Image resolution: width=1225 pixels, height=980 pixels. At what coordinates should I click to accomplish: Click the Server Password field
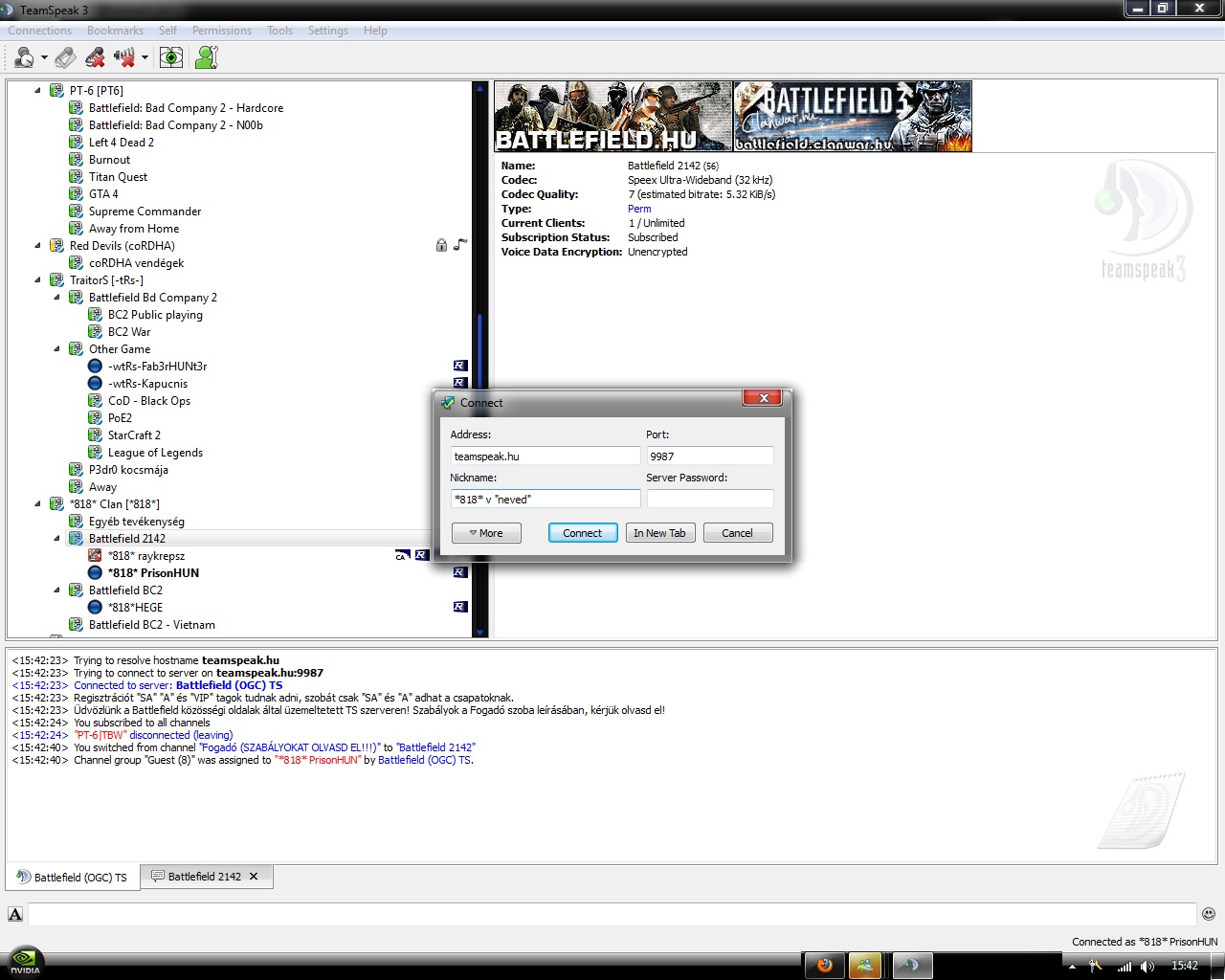pos(710,500)
